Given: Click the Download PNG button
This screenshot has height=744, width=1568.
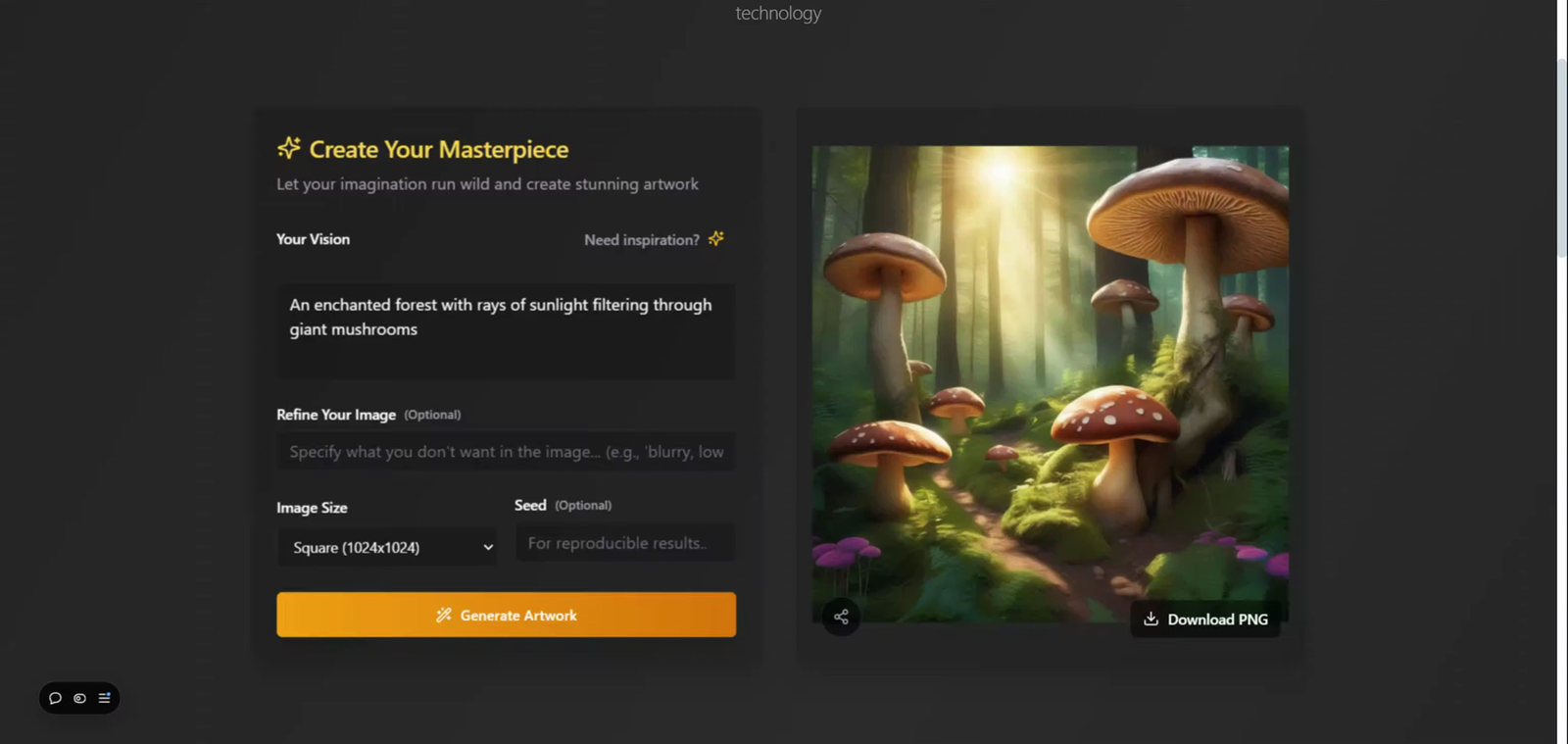Looking at the screenshot, I should coord(1205,620).
